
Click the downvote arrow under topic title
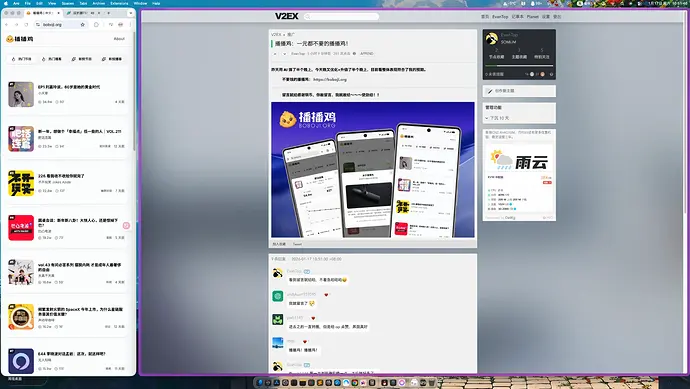284,54
